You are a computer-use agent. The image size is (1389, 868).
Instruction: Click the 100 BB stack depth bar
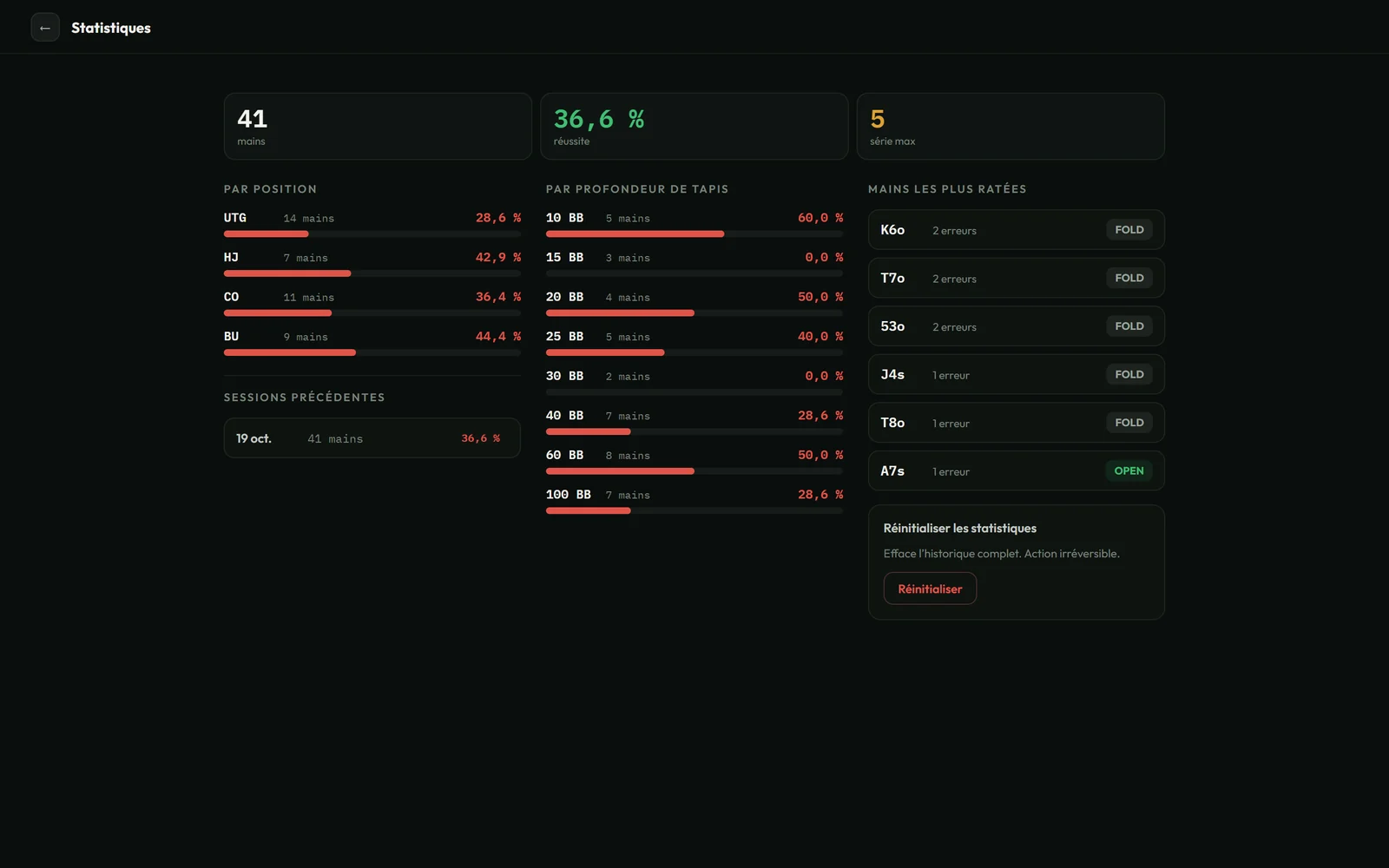click(694, 511)
